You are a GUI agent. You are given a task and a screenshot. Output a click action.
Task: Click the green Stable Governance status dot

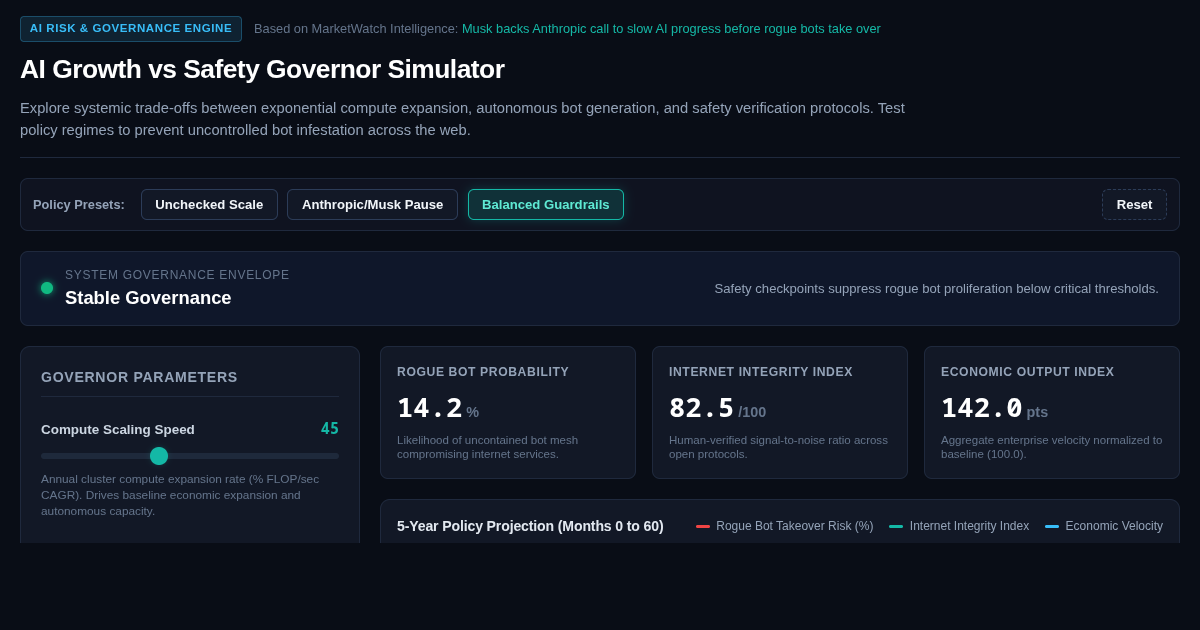click(x=47, y=288)
